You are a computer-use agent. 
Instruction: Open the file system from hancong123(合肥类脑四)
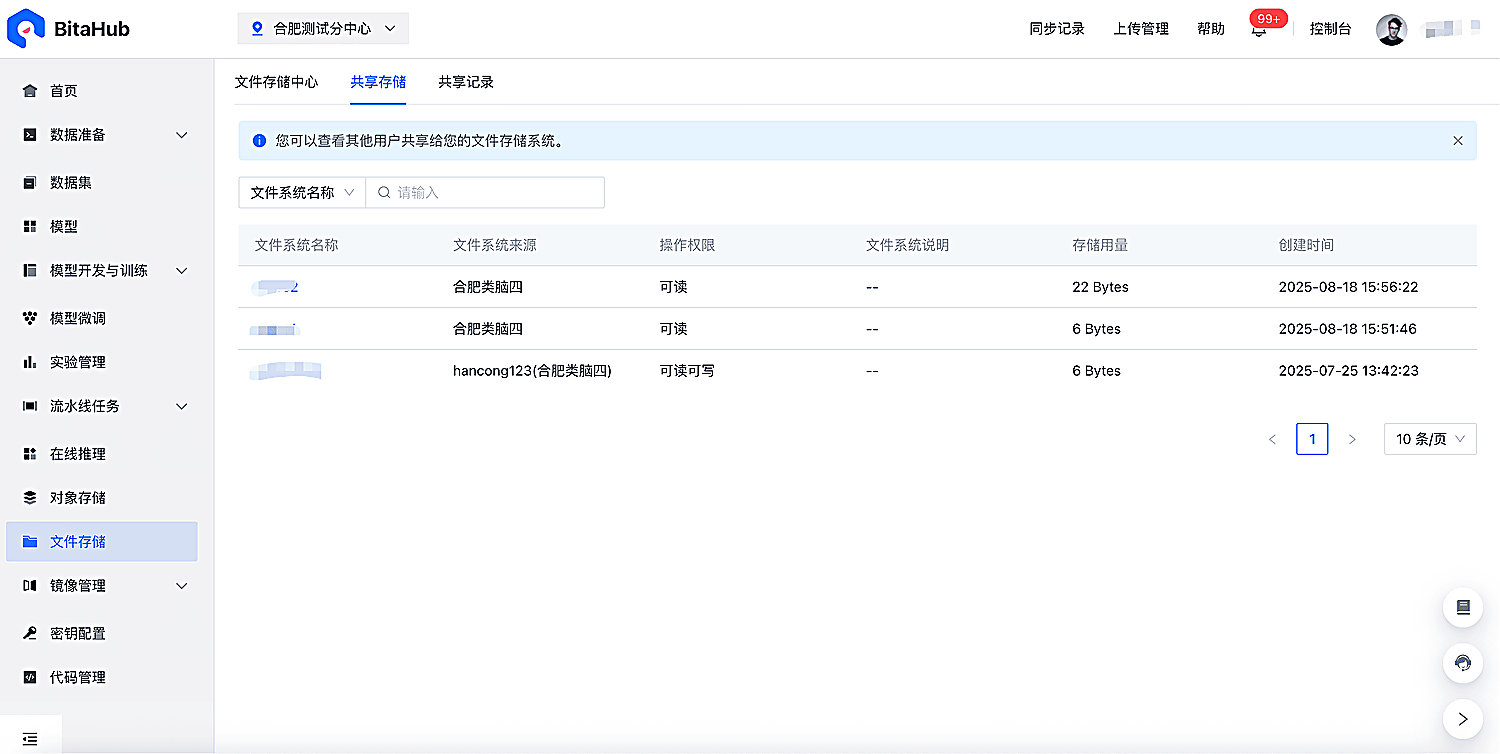[286, 371]
